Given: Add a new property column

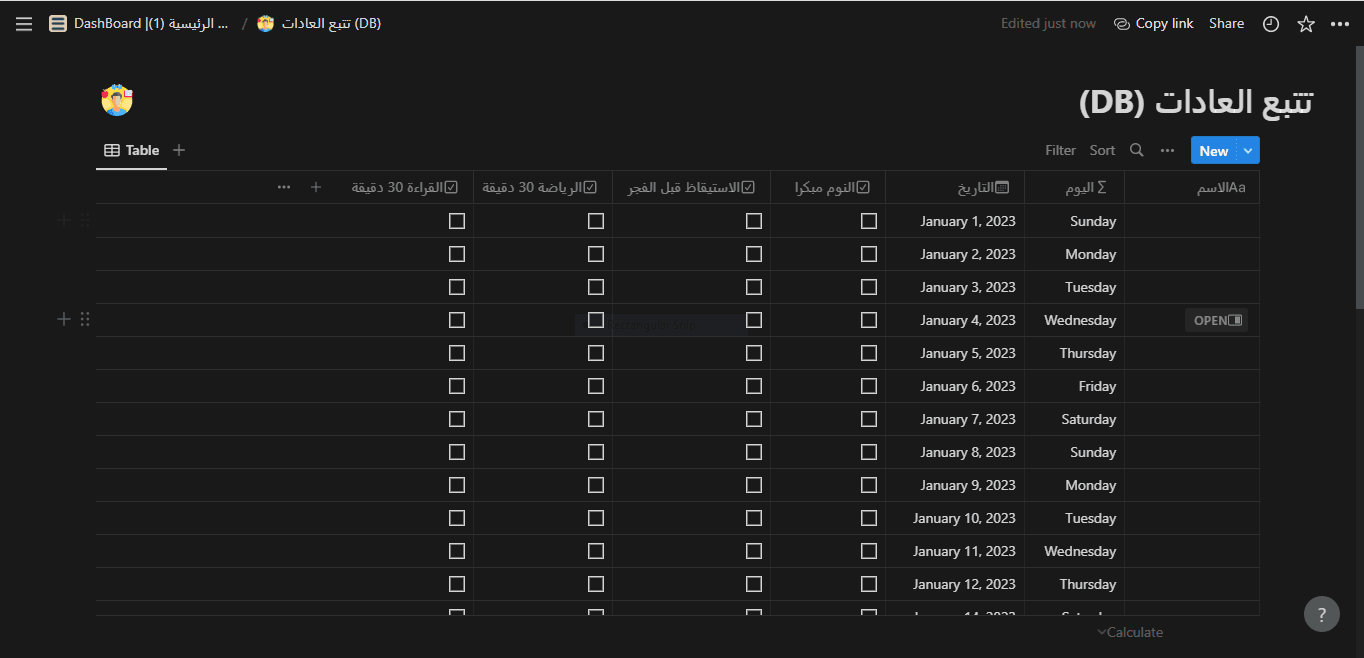Looking at the screenshot, I should 316,187.
